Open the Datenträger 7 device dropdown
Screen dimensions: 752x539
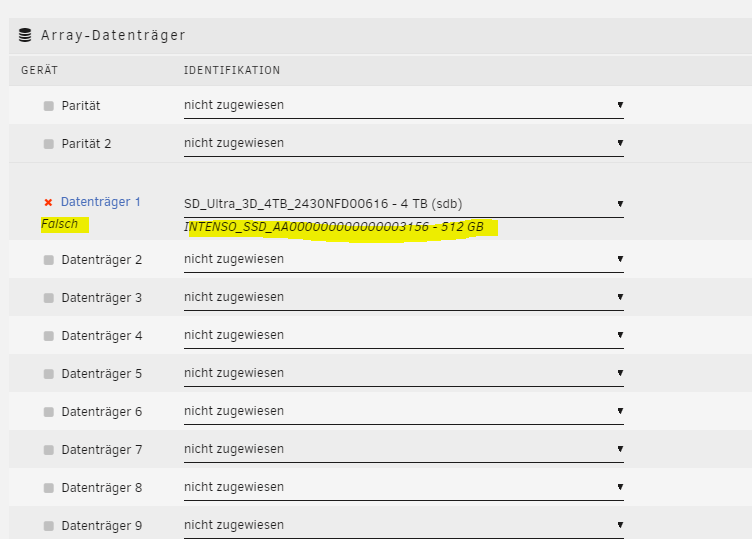404,449
